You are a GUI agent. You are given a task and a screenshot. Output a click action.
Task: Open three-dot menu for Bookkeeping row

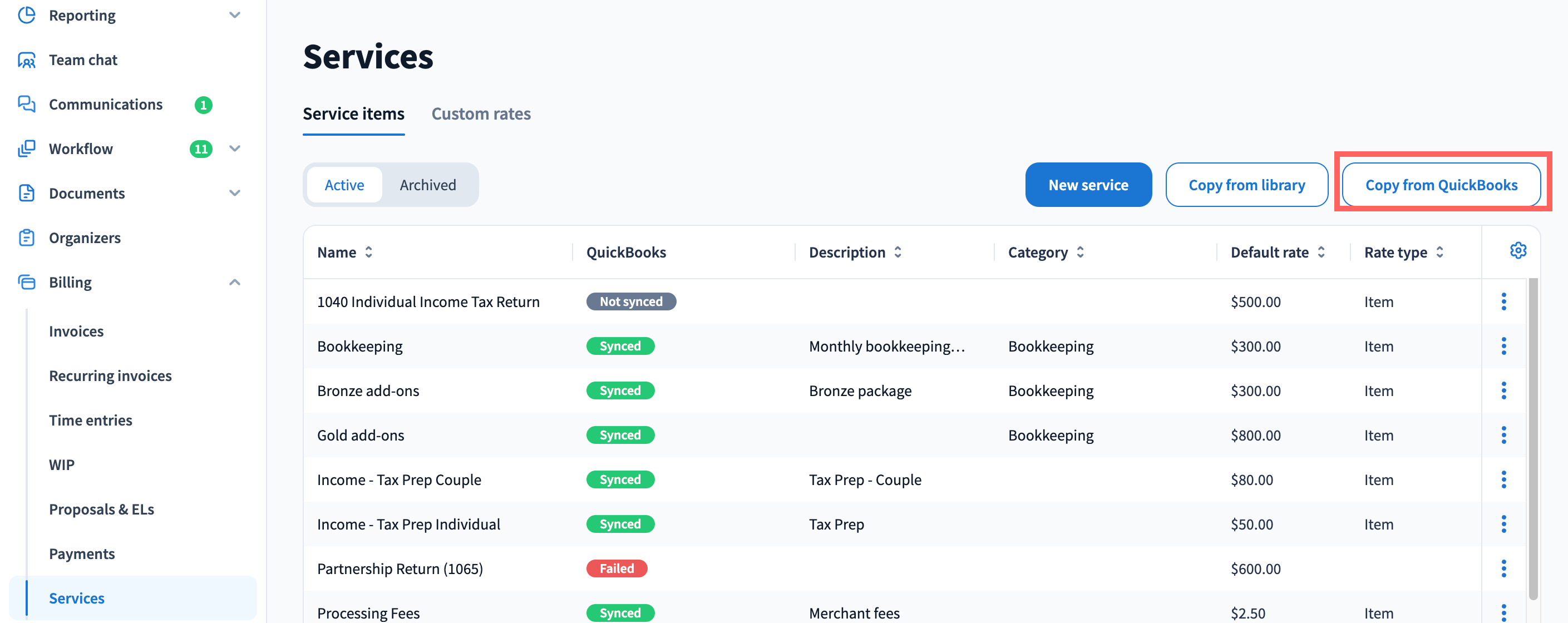pos(1503,346)
